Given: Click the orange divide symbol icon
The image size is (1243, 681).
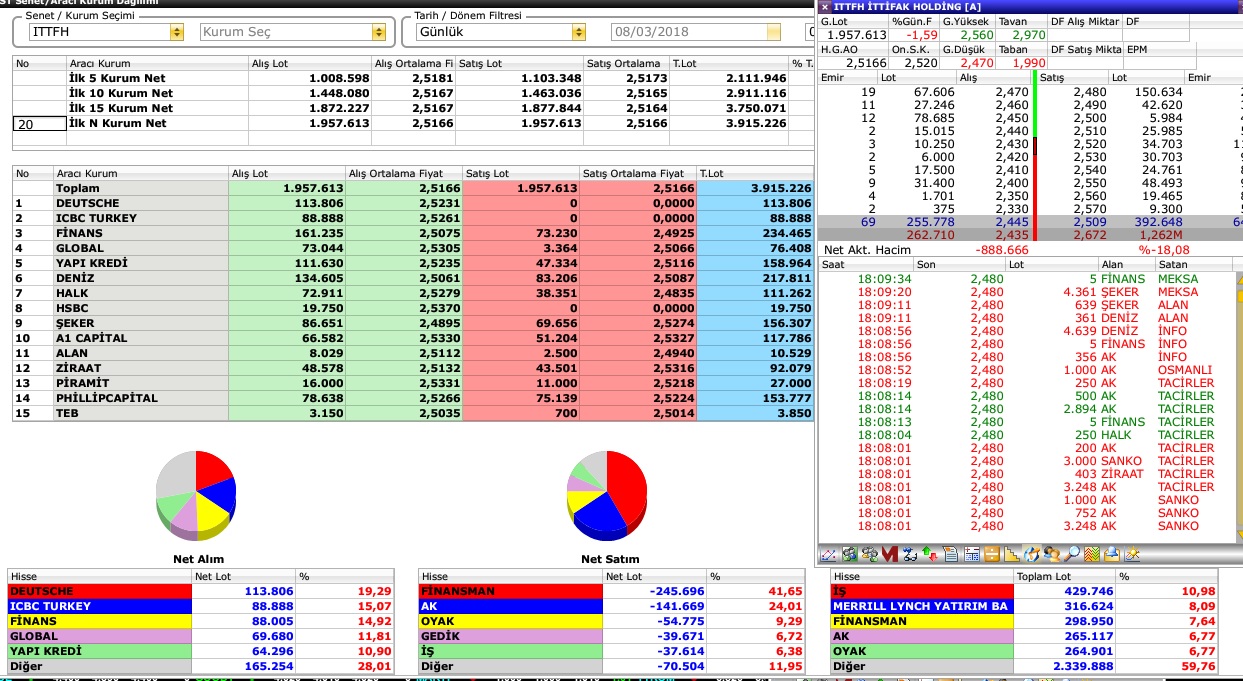Looking at the screenshot, I should (x=992, y=553).
